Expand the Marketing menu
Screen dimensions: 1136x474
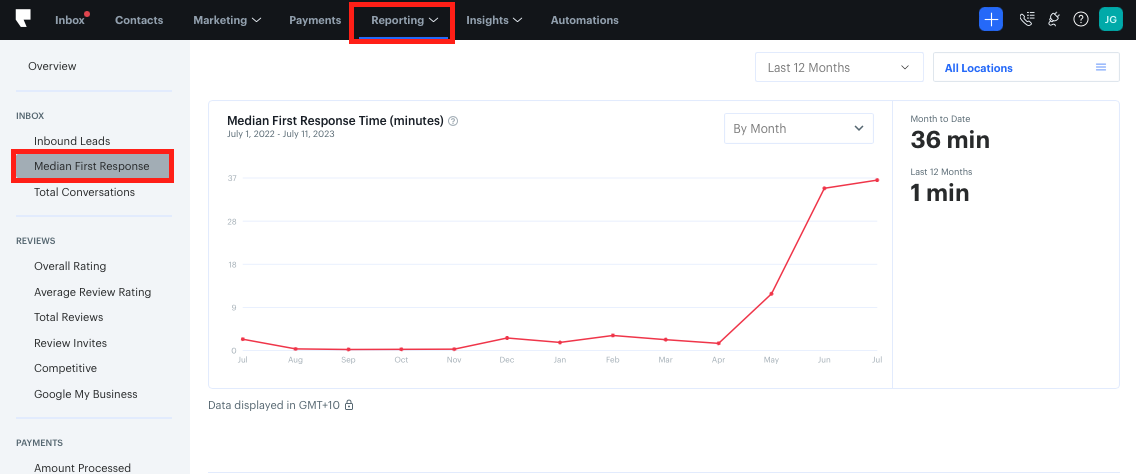(x=227, y=20)
